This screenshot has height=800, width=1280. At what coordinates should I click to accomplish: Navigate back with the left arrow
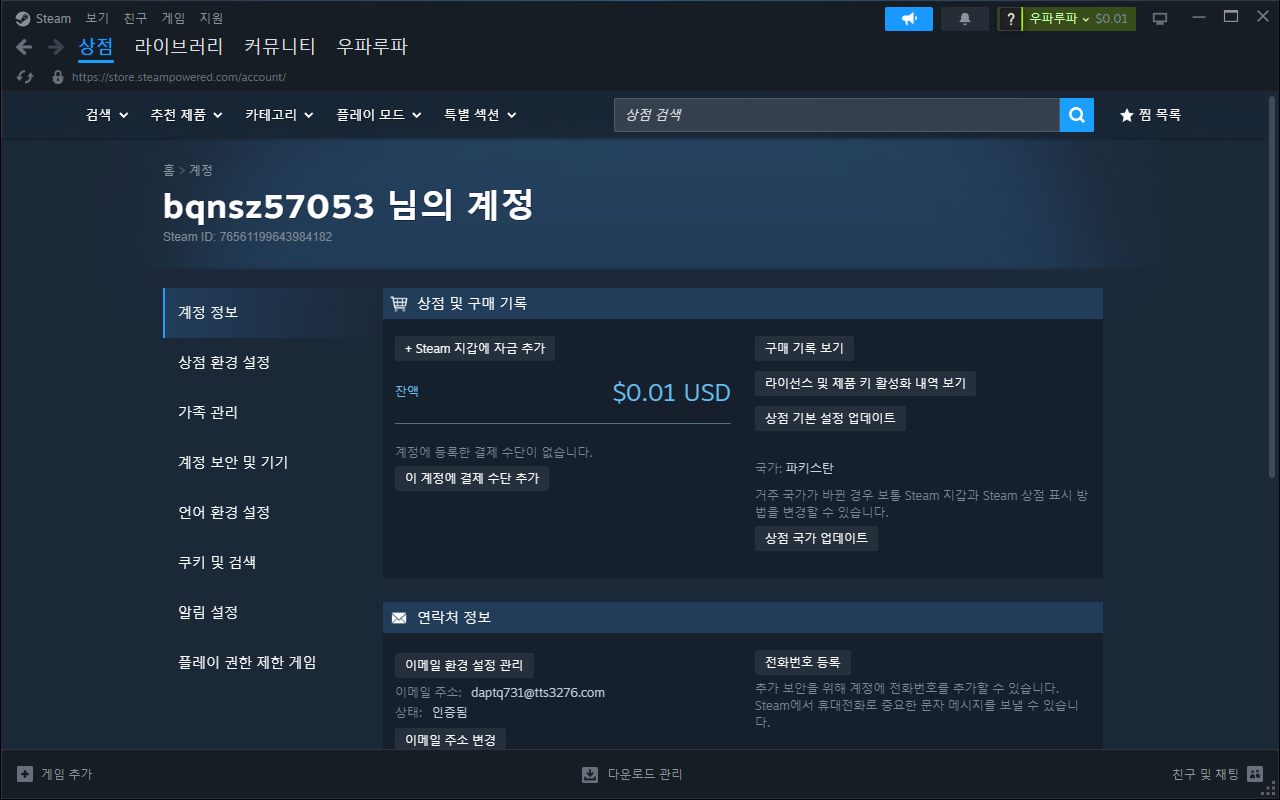pyautogui.click(x=22, y=46)
